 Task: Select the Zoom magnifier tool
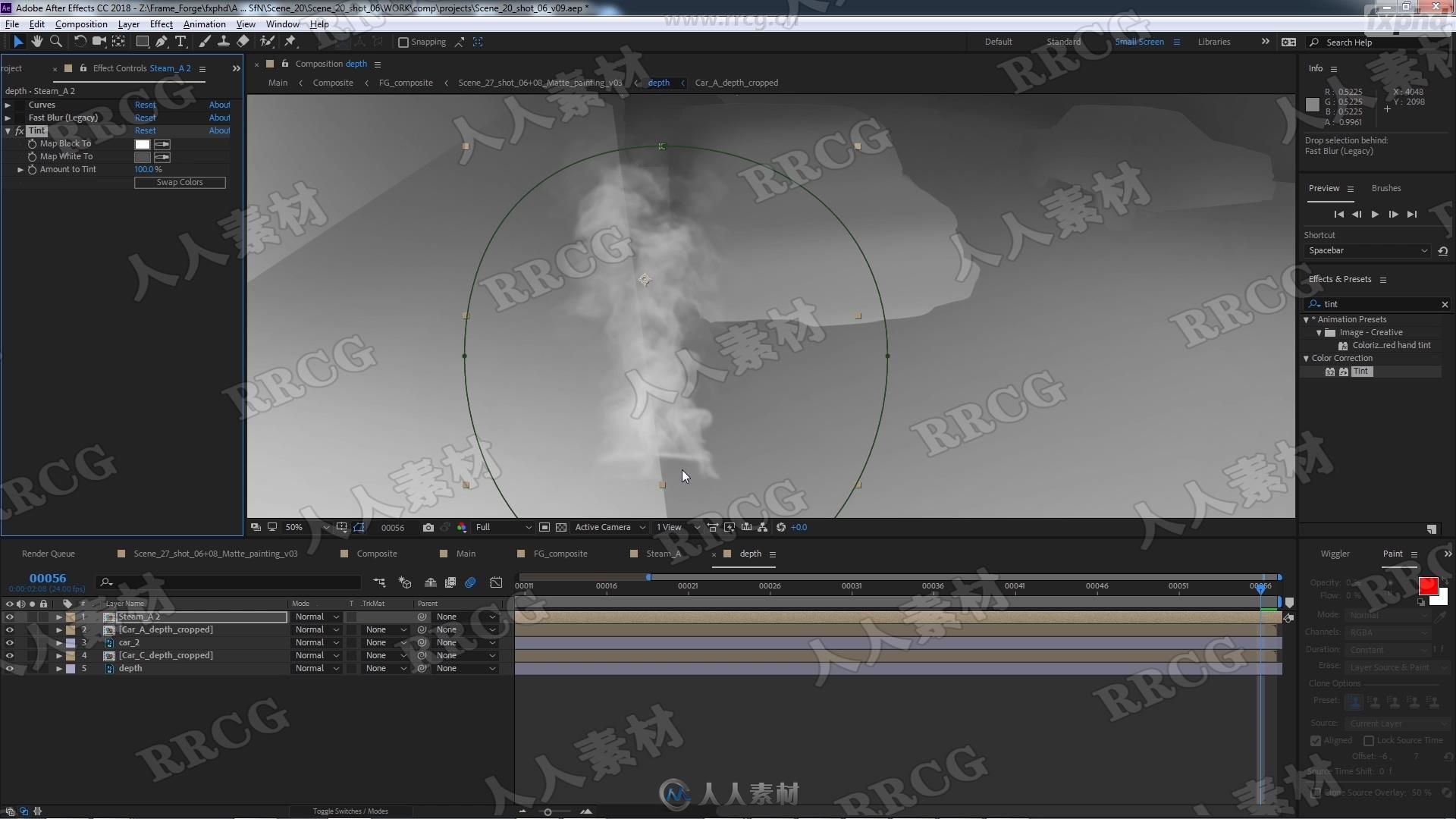click(55, 42)
